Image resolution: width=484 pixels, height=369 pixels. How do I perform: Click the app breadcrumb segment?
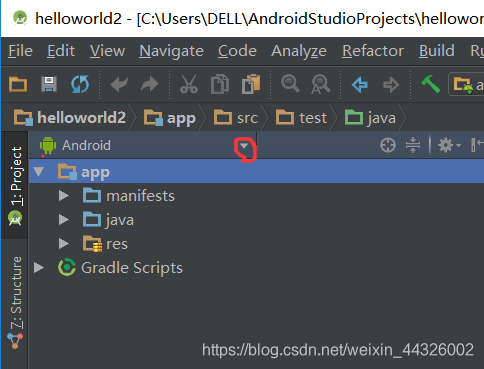pyautogui.click(x=170, y=118)
